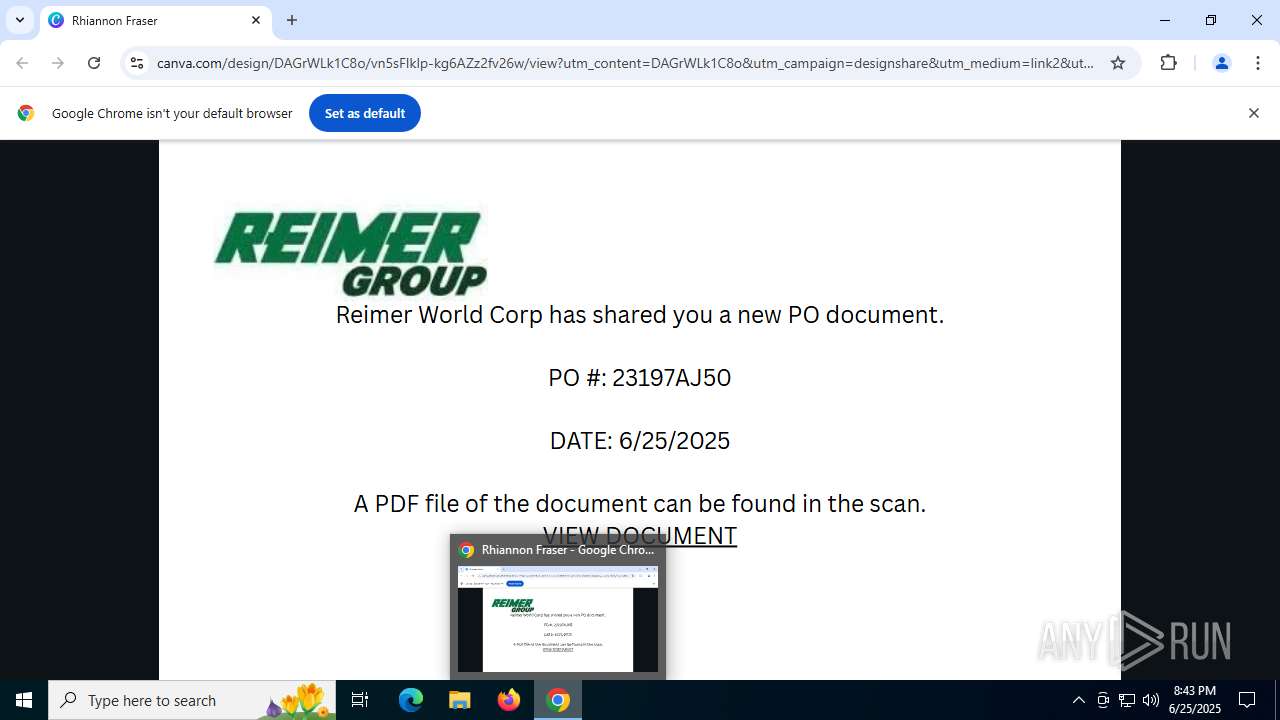Screen dimensions: 1280x720
Task: Open the Windows Start menu
Action: click(x=24, y=700)
